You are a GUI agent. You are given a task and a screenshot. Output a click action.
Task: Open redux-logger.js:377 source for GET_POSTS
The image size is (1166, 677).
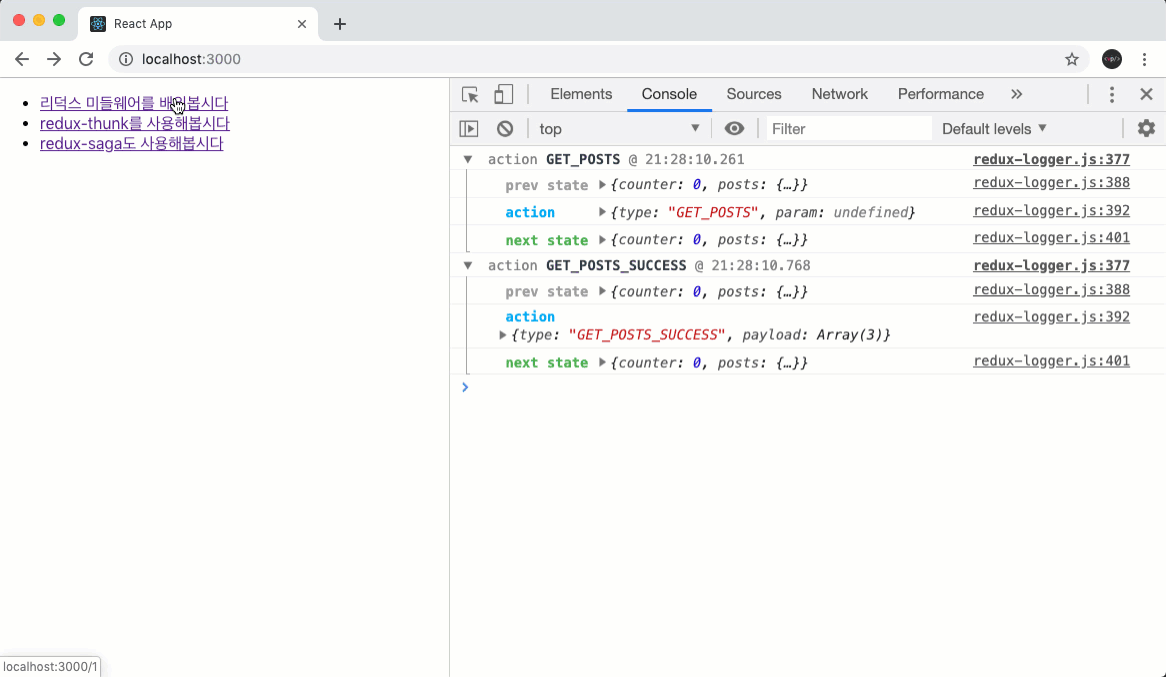point(1051,159)
